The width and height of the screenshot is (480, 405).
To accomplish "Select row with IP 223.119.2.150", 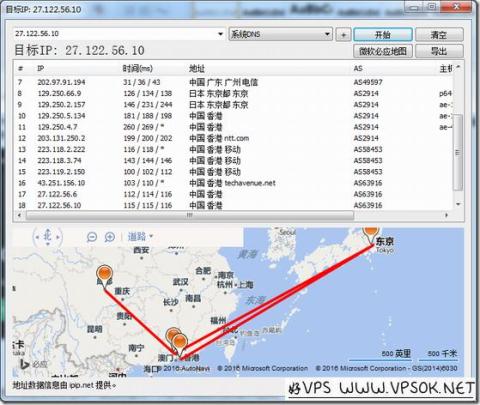I will click(x=233, y=172).
